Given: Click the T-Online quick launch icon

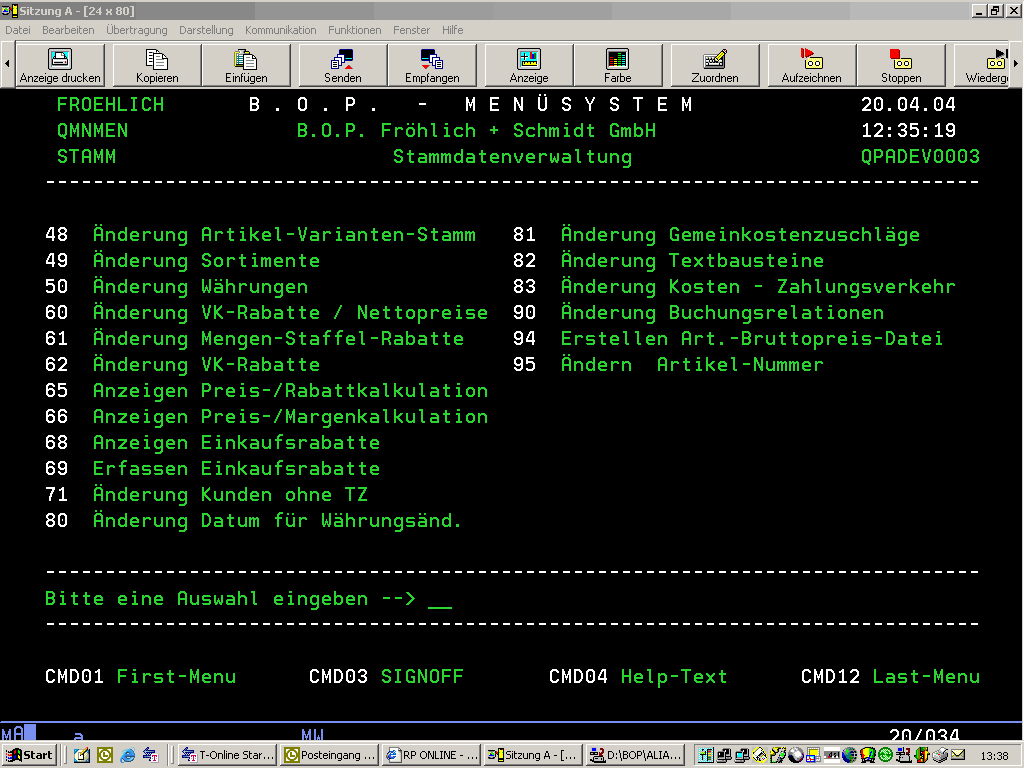Looking at the screenshot, I should coord(150,756).
